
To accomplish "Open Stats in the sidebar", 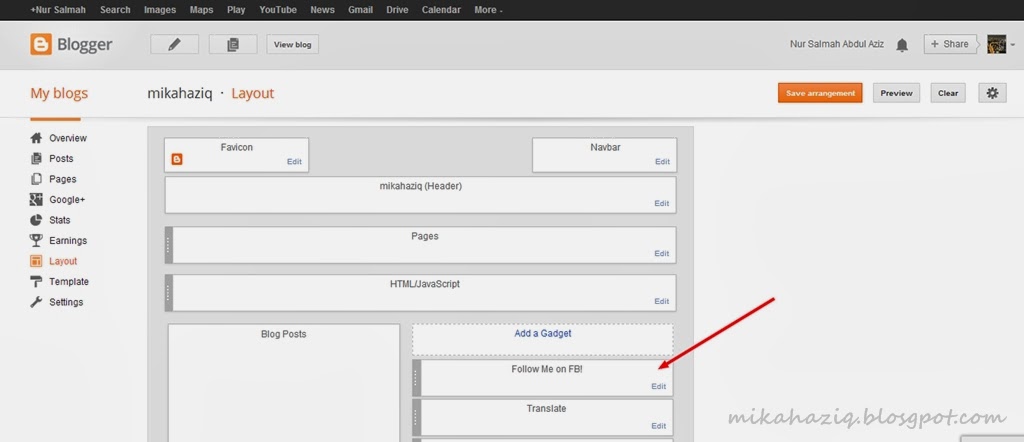I will point(60,220).
